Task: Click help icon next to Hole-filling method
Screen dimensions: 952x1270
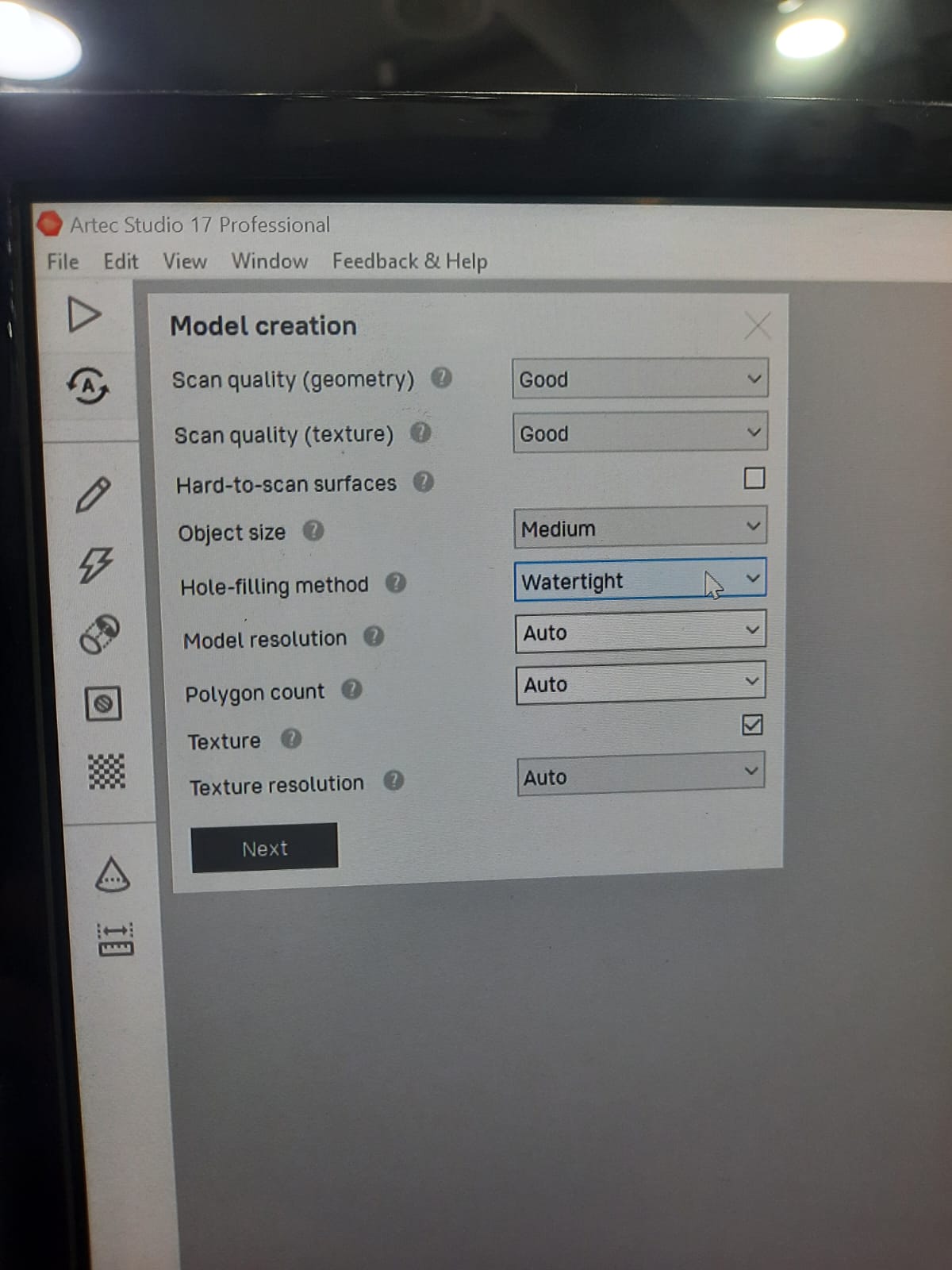Action: [x=396, y=583]
